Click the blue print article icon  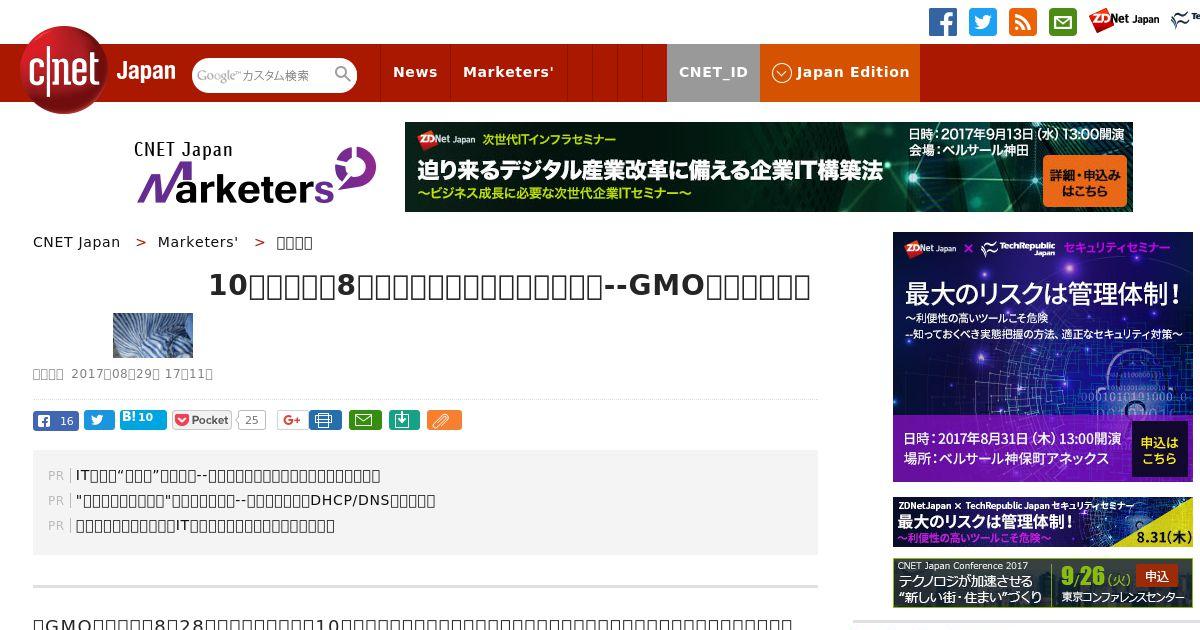point(325,420)
